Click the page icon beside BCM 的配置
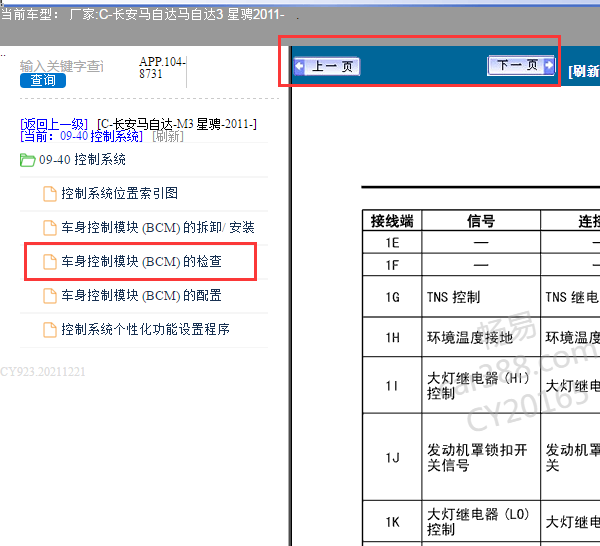Screen dimensions: 600x546 tap(50, 296)
